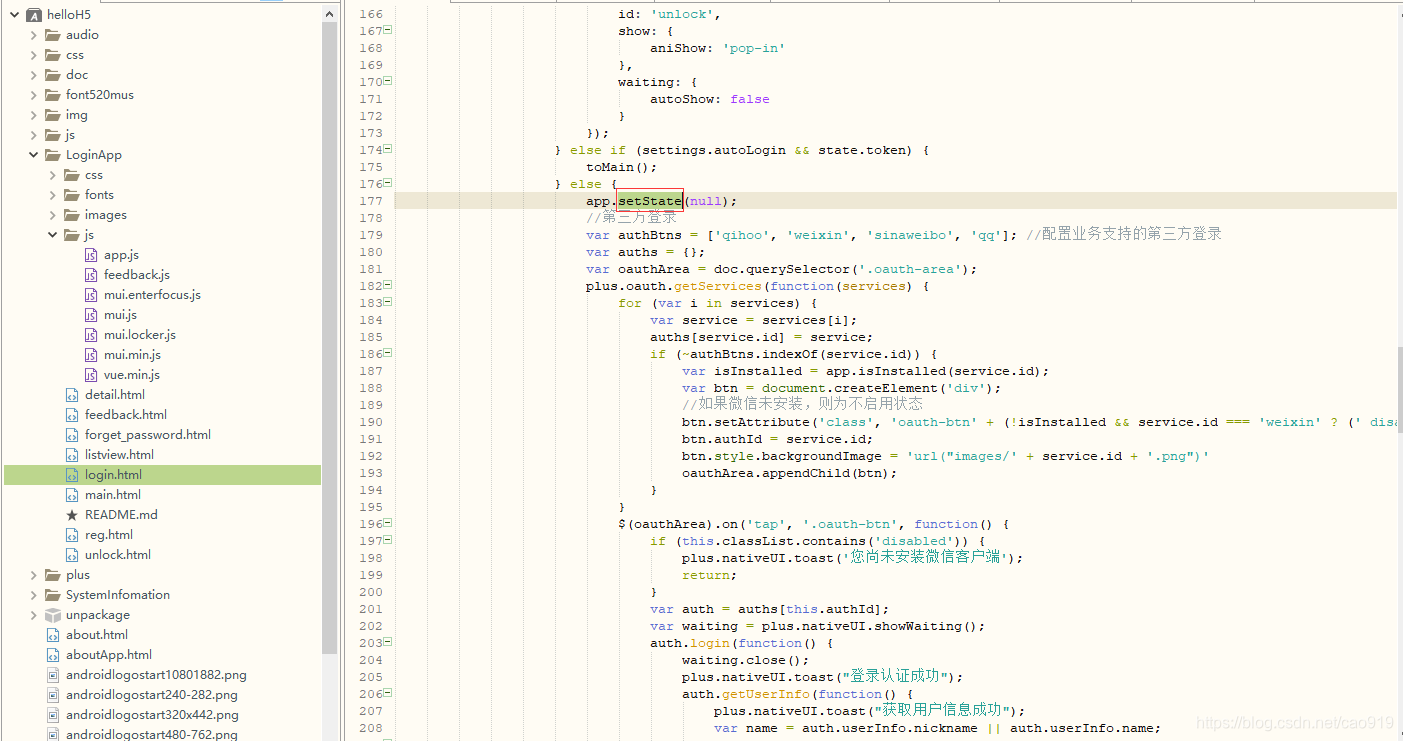The width and height of the screenshot is (1403, 741).
Task: Fold code block at line 182
Action: 388,285
